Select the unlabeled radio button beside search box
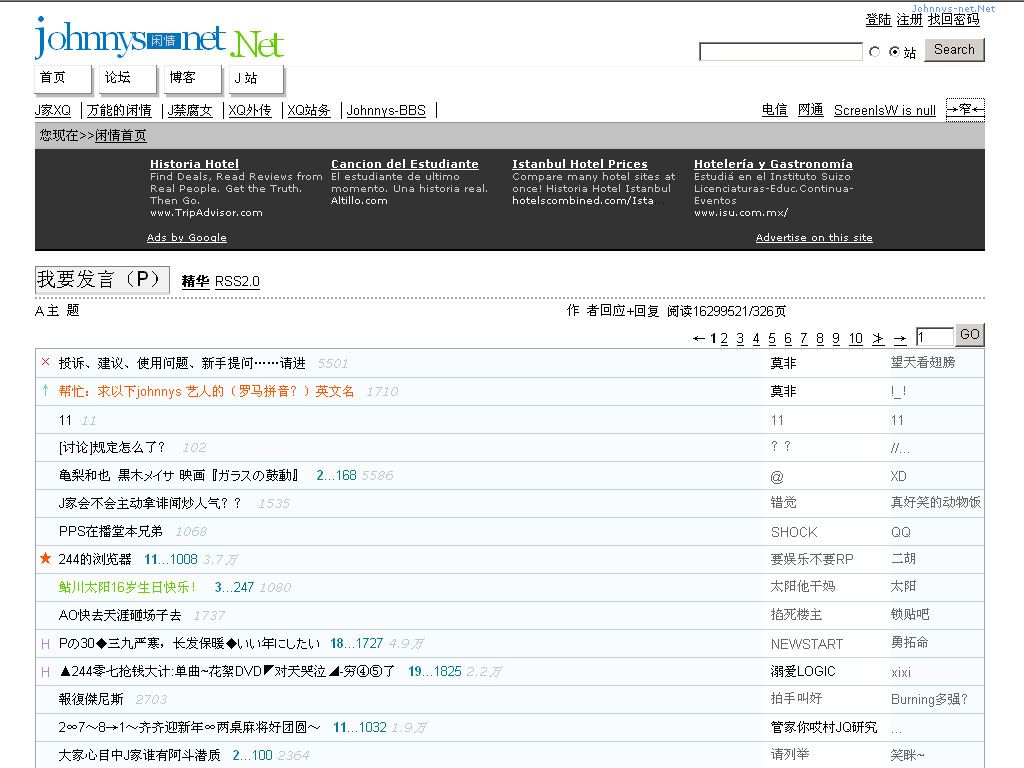Image resolution: width=1024 pixels, height=768 pixels. point(875,52)
